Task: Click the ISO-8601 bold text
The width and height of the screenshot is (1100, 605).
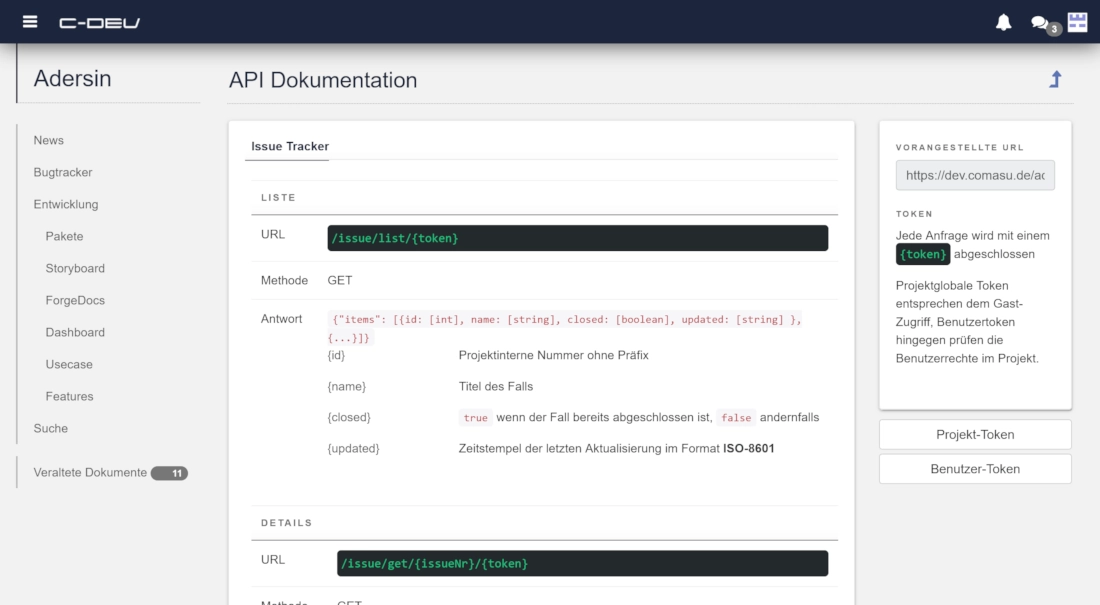Action: pos(749,448)
